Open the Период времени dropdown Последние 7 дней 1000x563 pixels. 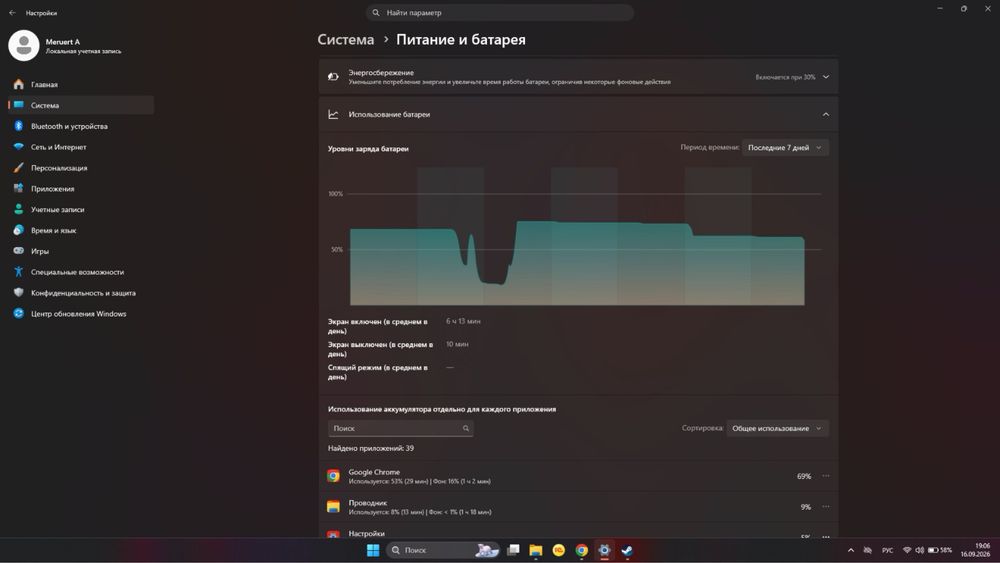click(785, 148)
